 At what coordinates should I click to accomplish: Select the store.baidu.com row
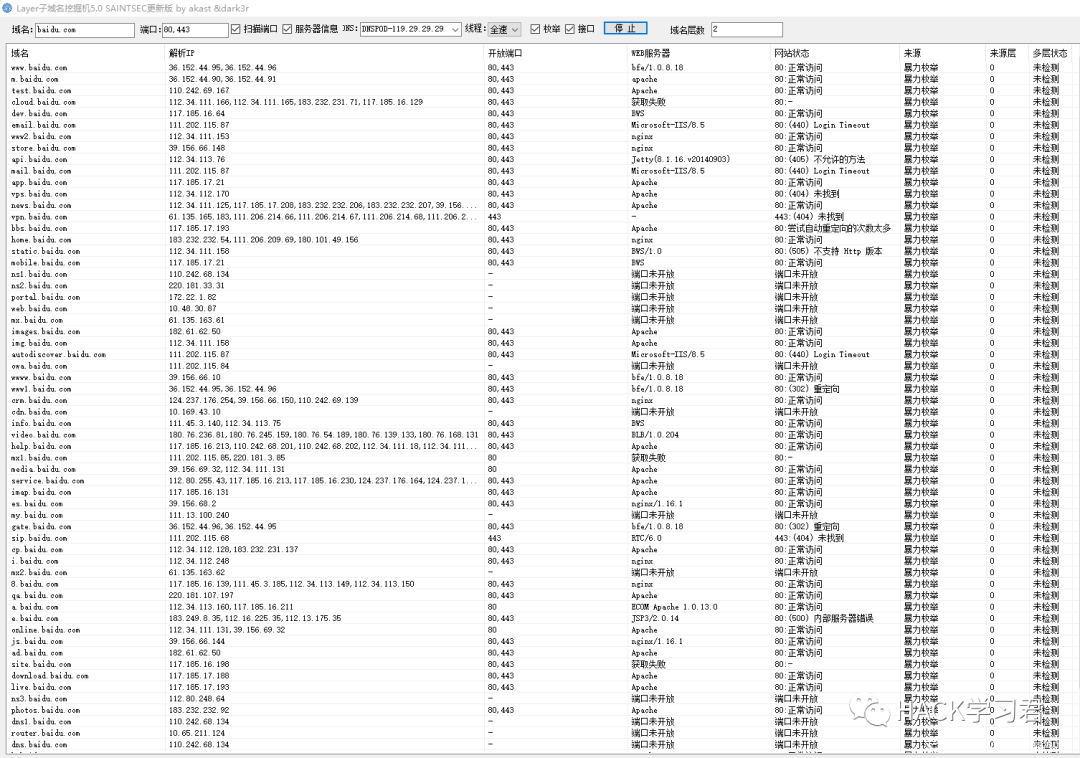click(x=540, y=148)
